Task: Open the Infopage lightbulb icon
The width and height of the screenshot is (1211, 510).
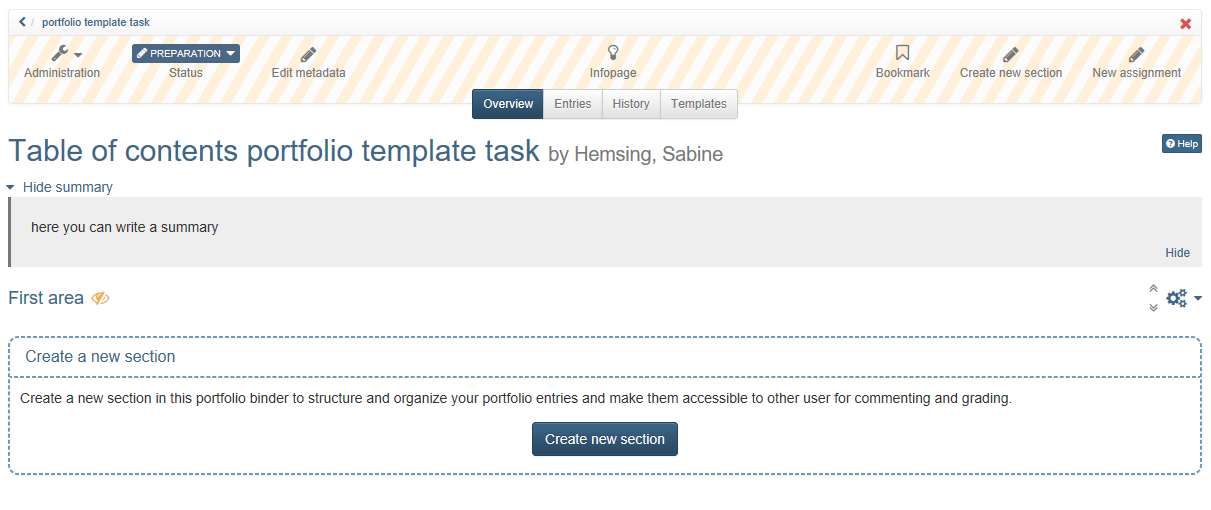Action: pyautogui.click(x=613, y=54)
